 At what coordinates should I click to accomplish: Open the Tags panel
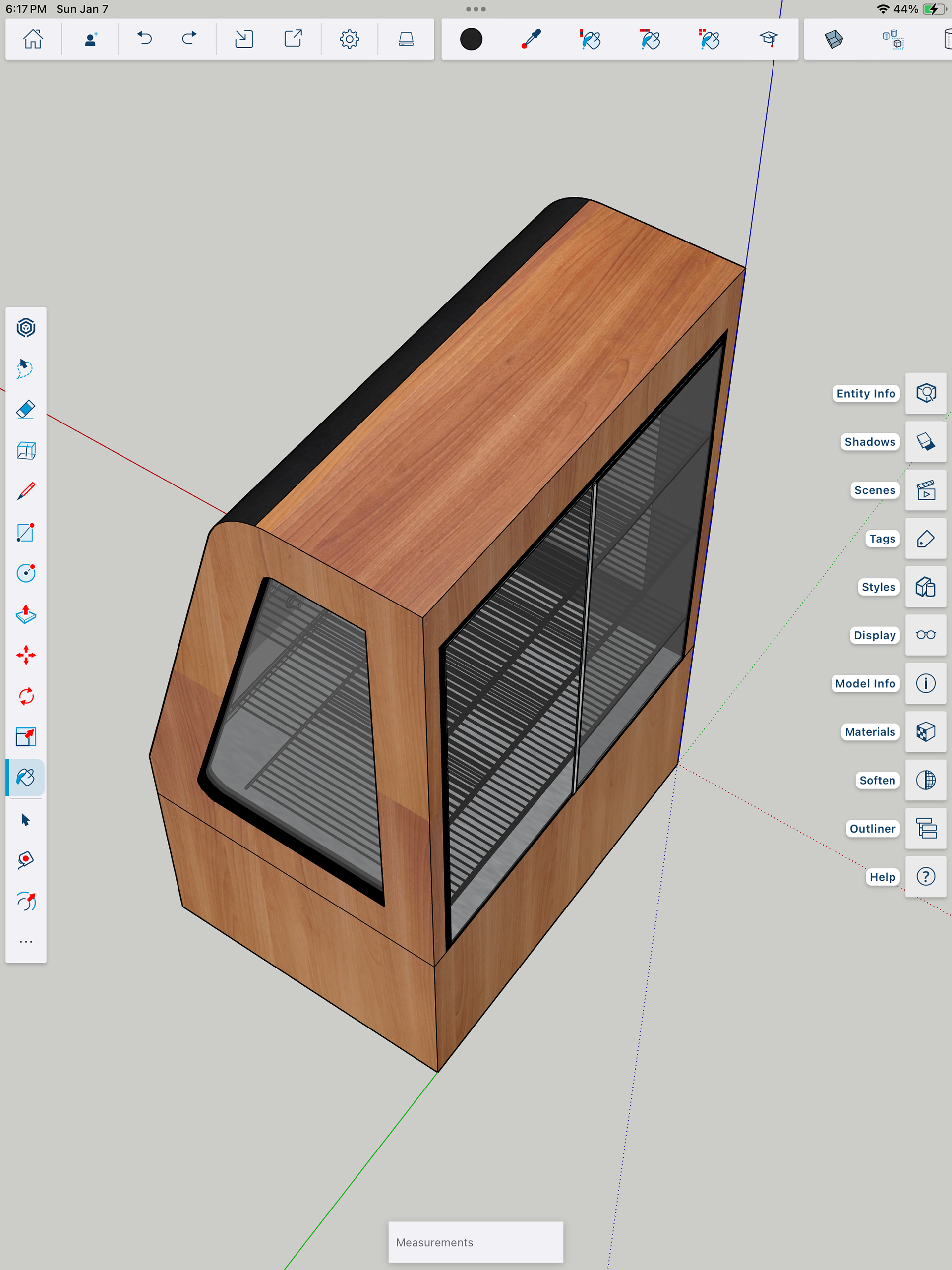(x=926, y=539)
